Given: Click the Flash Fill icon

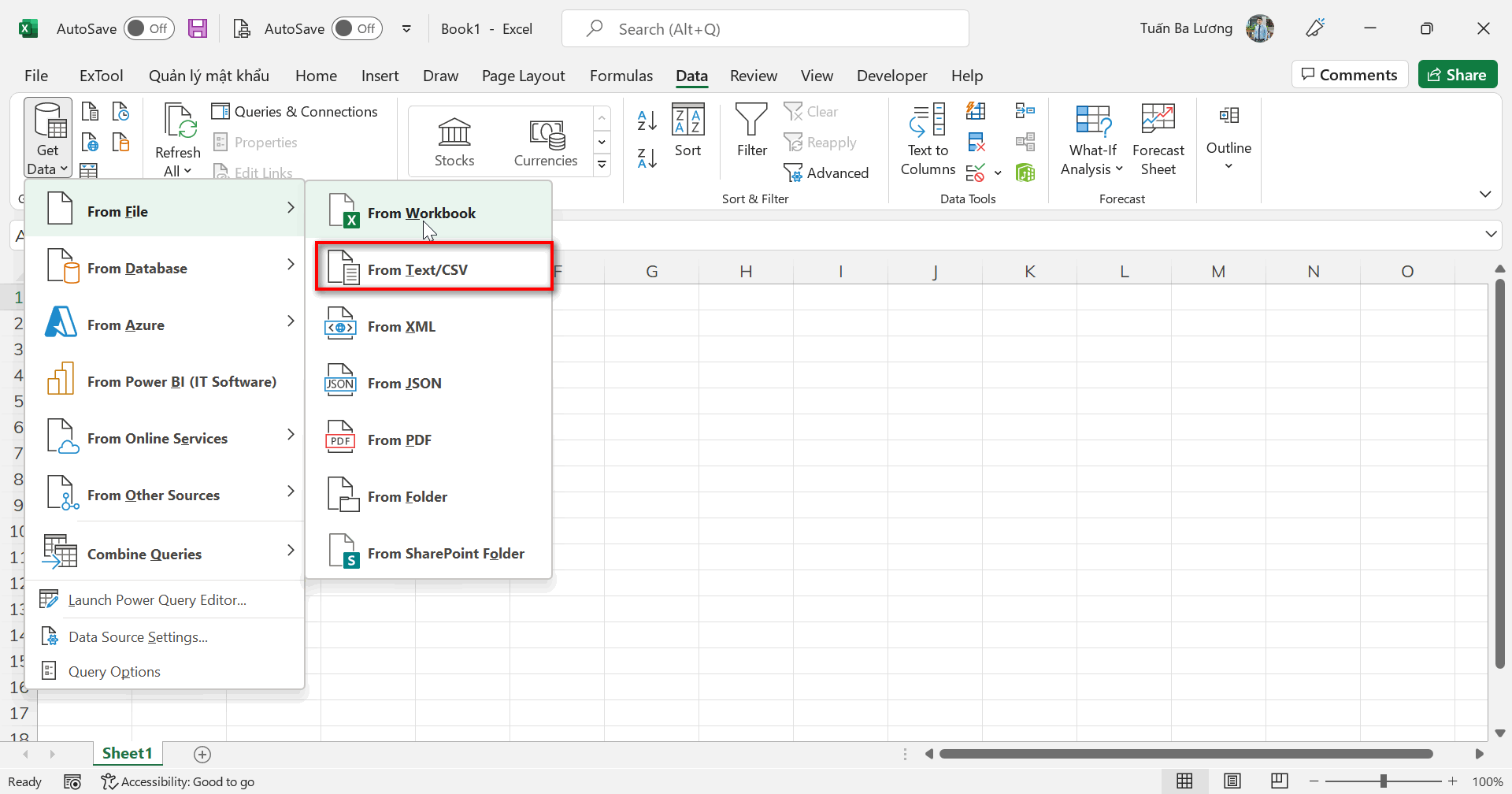Looking at the screenshot, I should click(x=976, y=111).
